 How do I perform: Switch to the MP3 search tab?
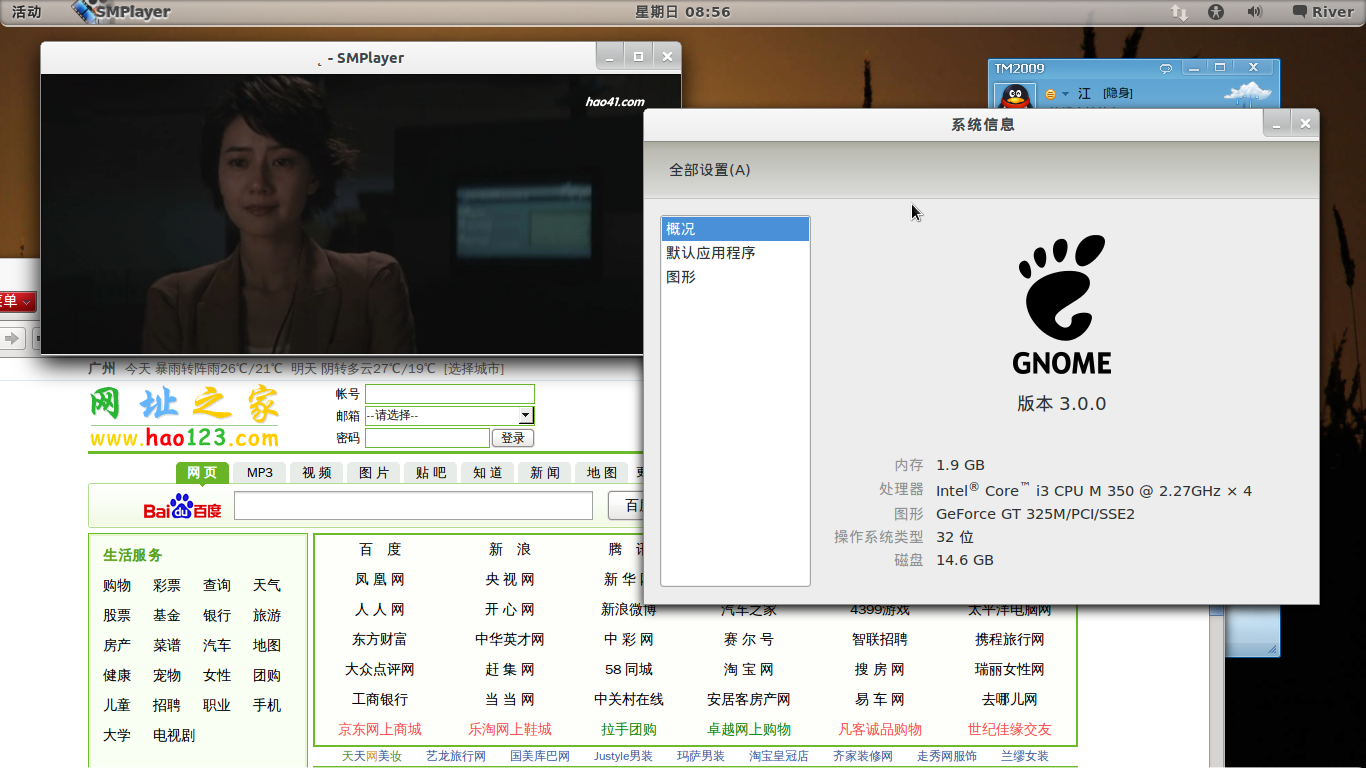tap(260, 472)
